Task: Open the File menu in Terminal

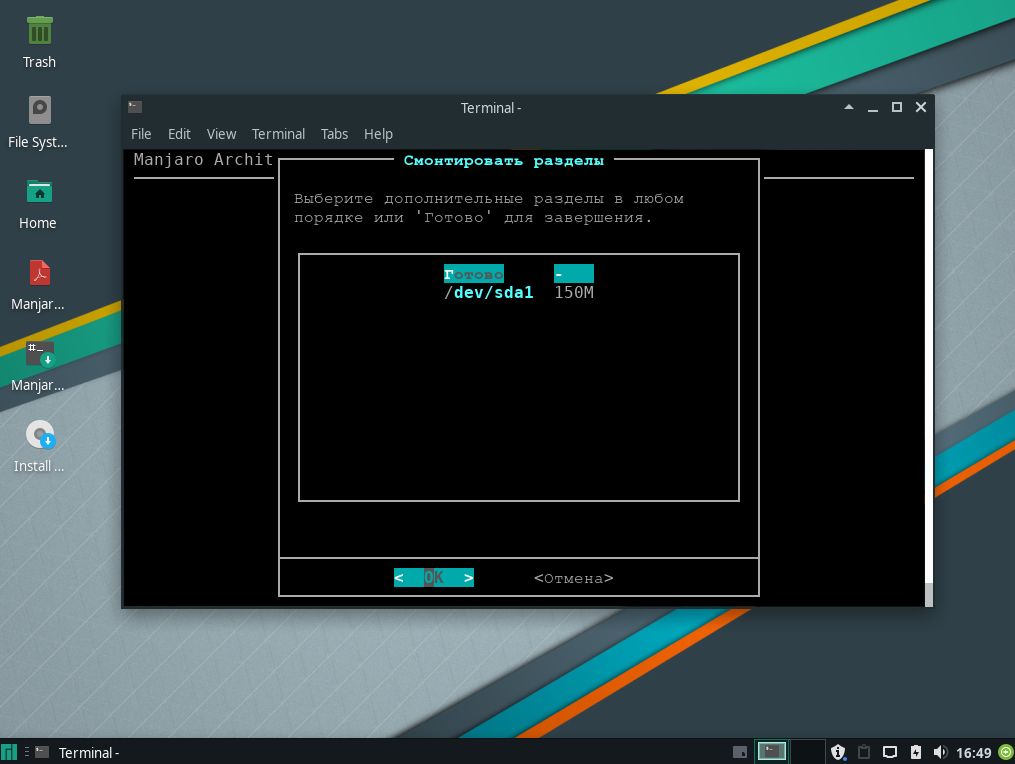Action: pos(141,134)
